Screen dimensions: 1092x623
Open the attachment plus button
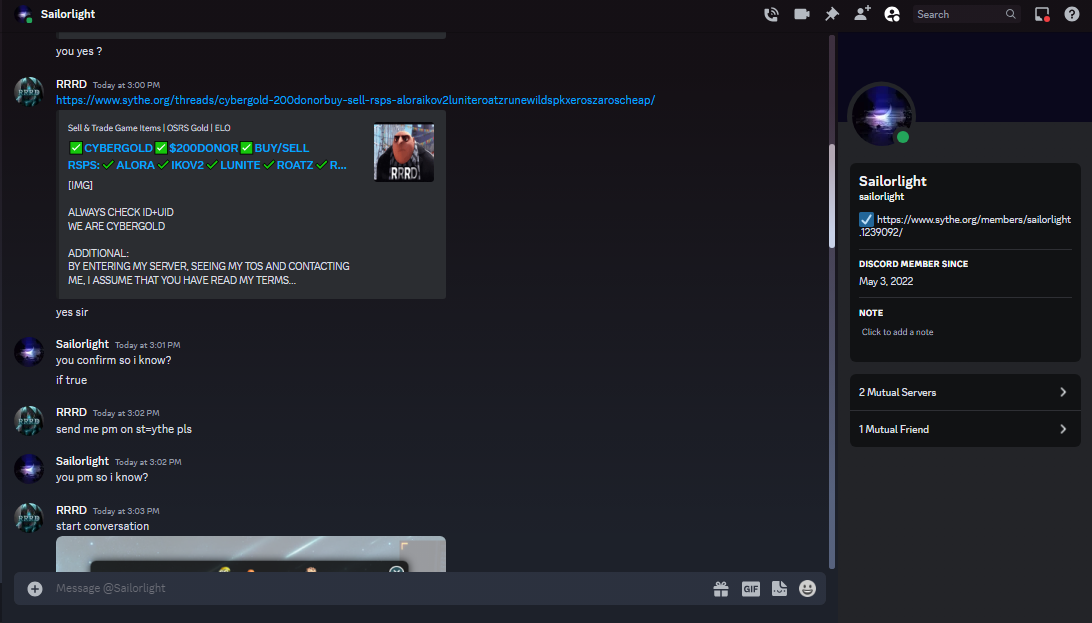(x=35, y=589)
